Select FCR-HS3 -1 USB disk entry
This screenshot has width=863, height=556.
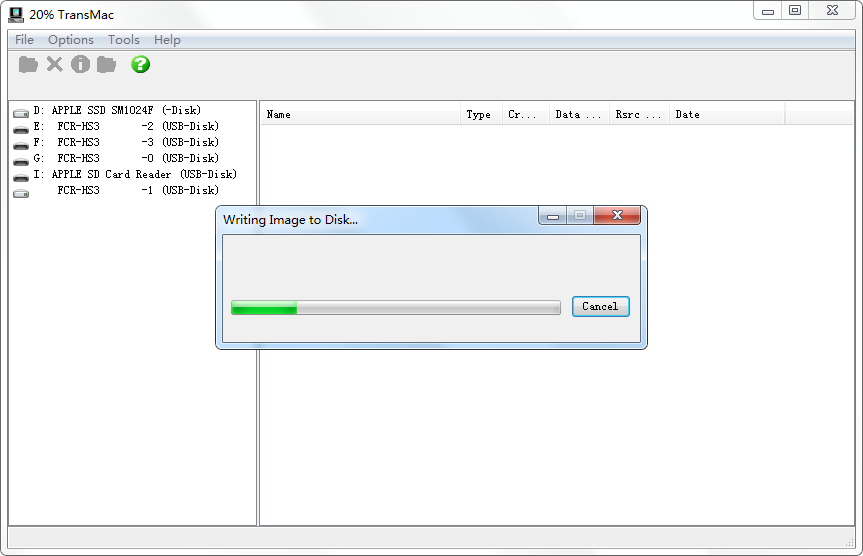pyautogui.click(x=138, y=190)
